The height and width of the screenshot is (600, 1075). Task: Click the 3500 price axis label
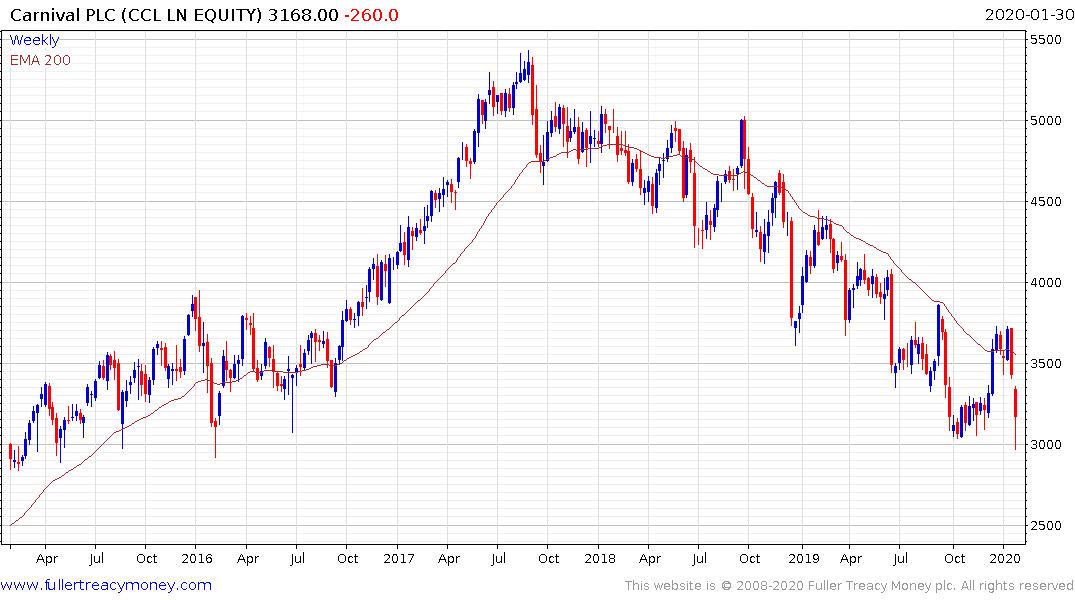tap(1046, 363)
